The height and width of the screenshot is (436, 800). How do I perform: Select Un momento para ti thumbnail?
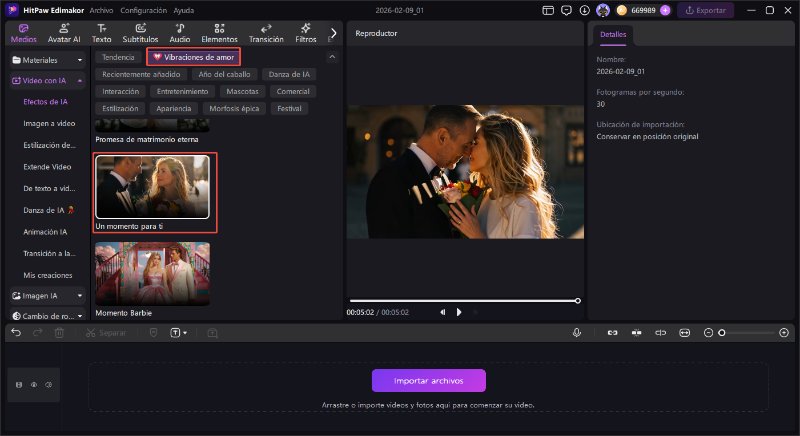click(152, 187)
